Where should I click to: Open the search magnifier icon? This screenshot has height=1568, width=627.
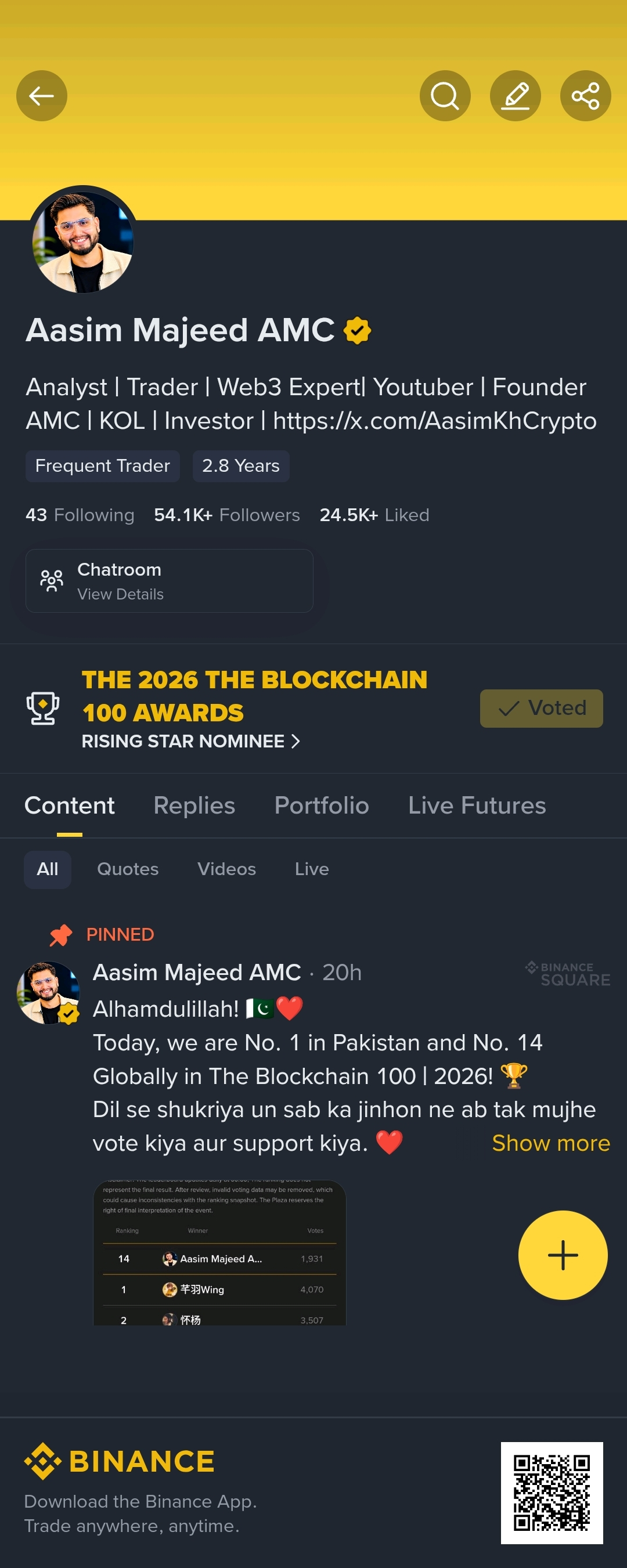[445, 96]
